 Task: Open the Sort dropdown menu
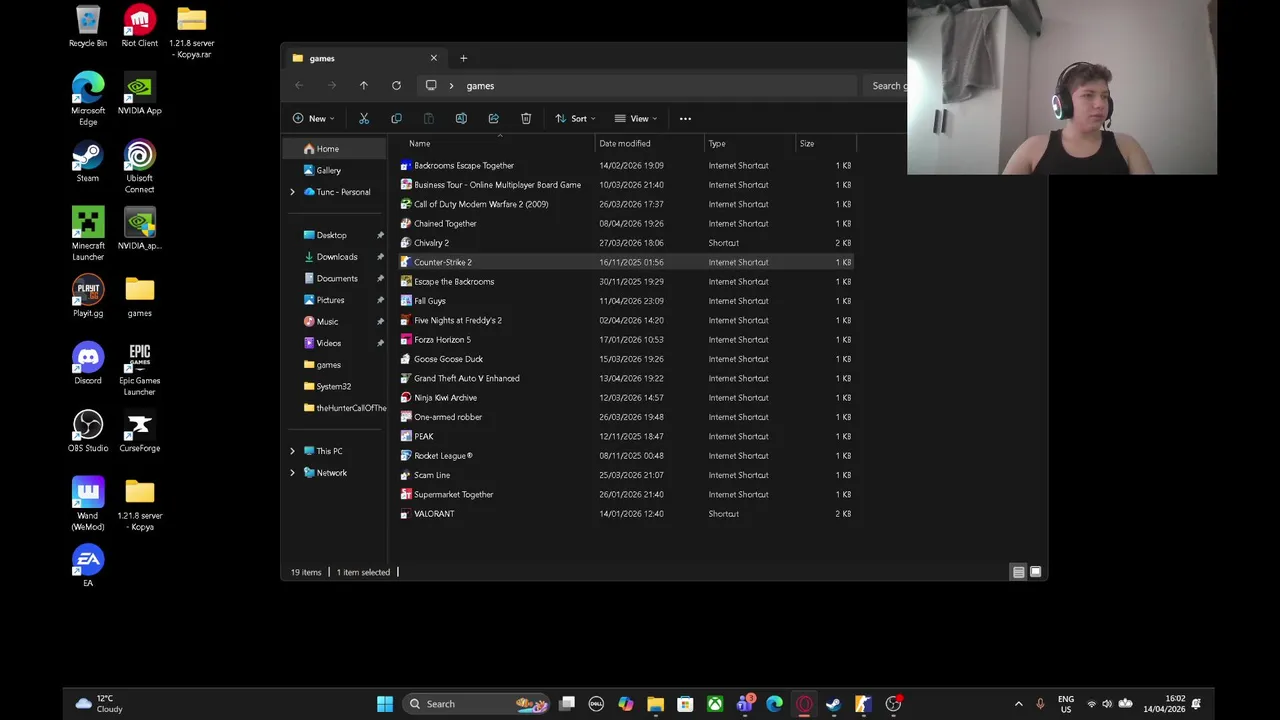pyautogui.click(x=576, y=118)
